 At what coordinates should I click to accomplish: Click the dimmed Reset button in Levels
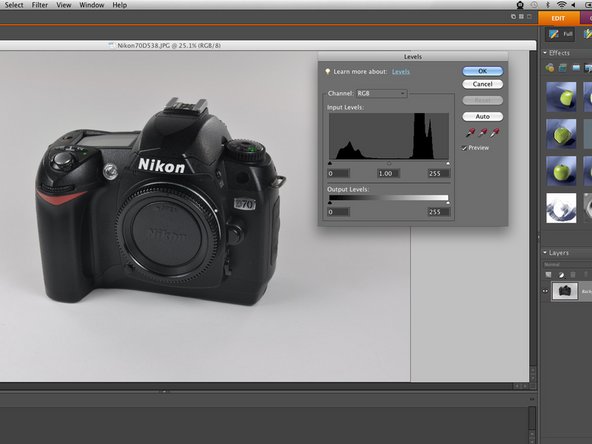[x=483, y=100]
